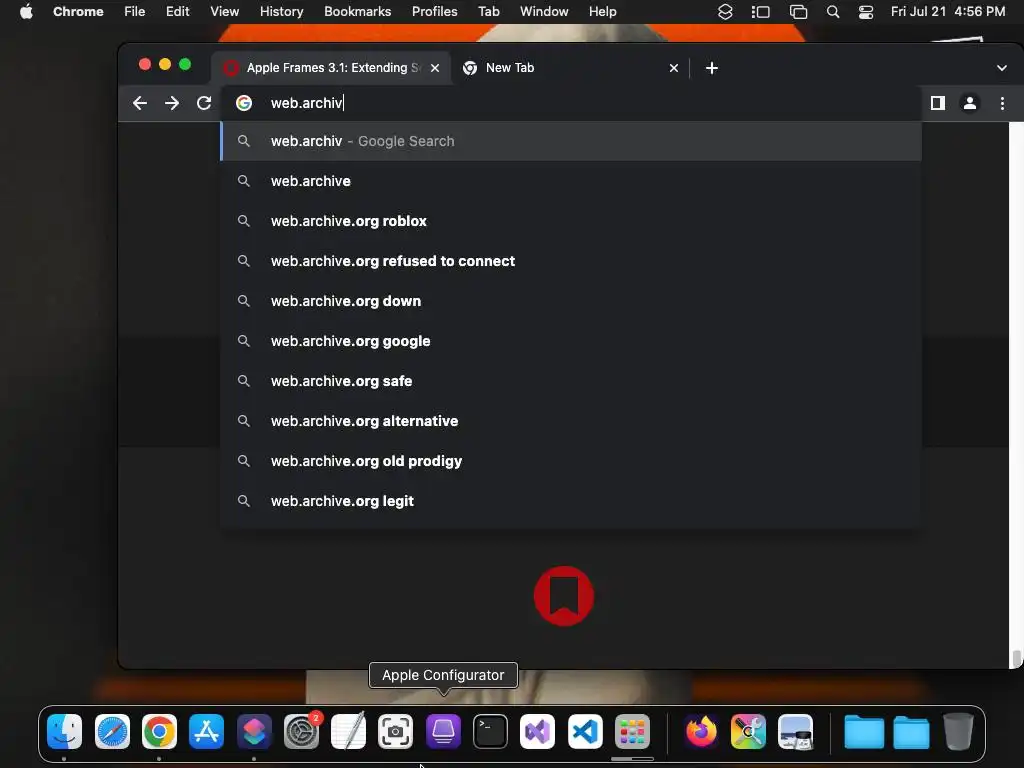Viewport: 1024px width, 768px height.
Task: Close the Apple Frames 3.1 tab
Action: [x=435, y=68]
